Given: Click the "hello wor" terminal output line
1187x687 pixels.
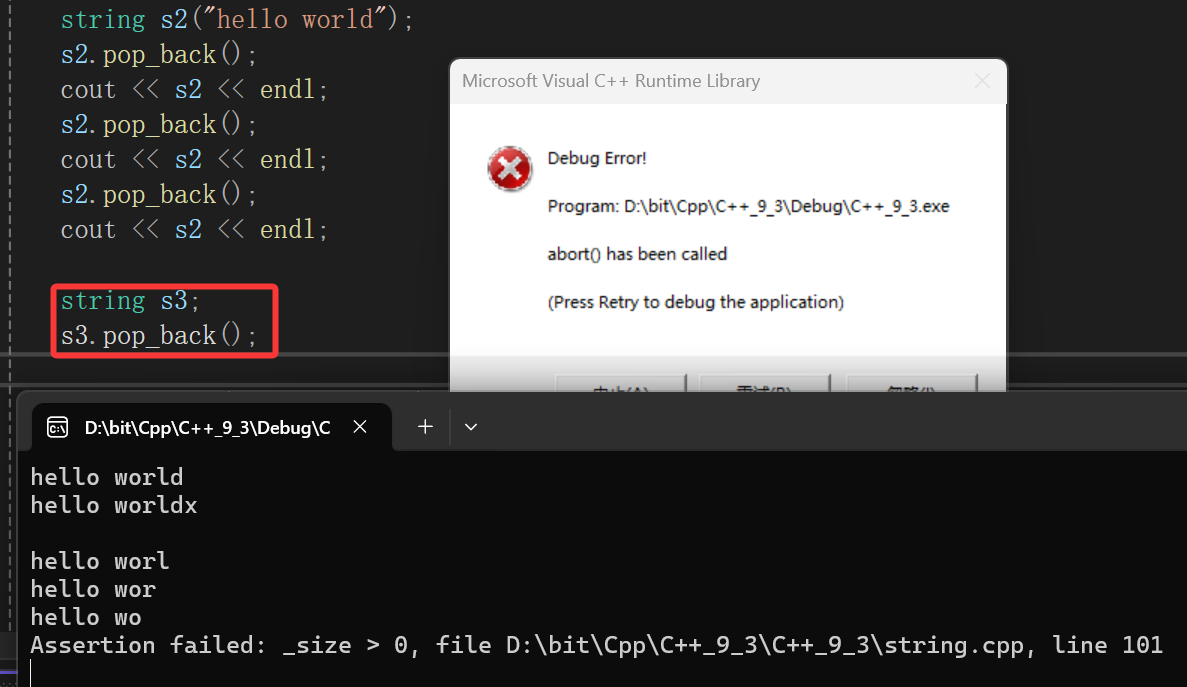Looking at the screenshot, I should tap(93, 589).
